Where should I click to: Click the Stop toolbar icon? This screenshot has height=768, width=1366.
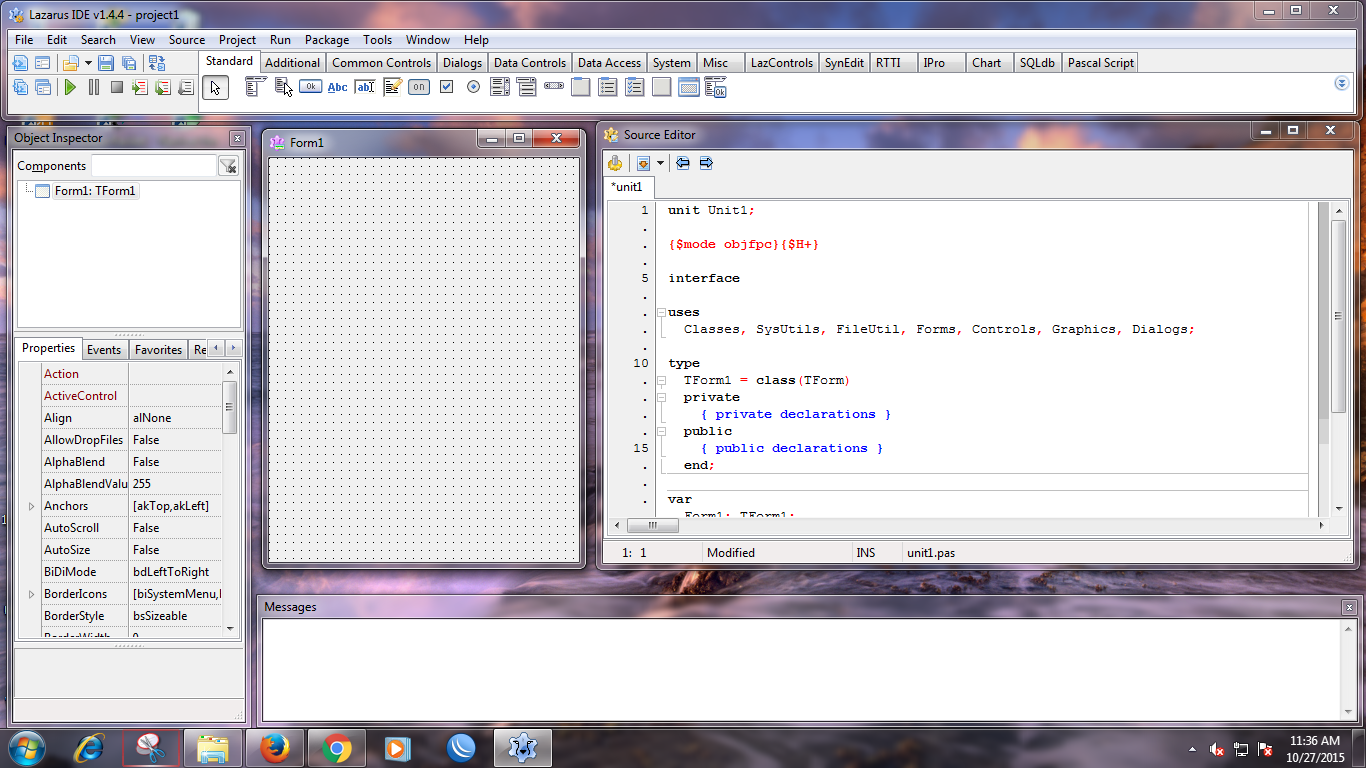pyautogui.click(x=116, y=87)
